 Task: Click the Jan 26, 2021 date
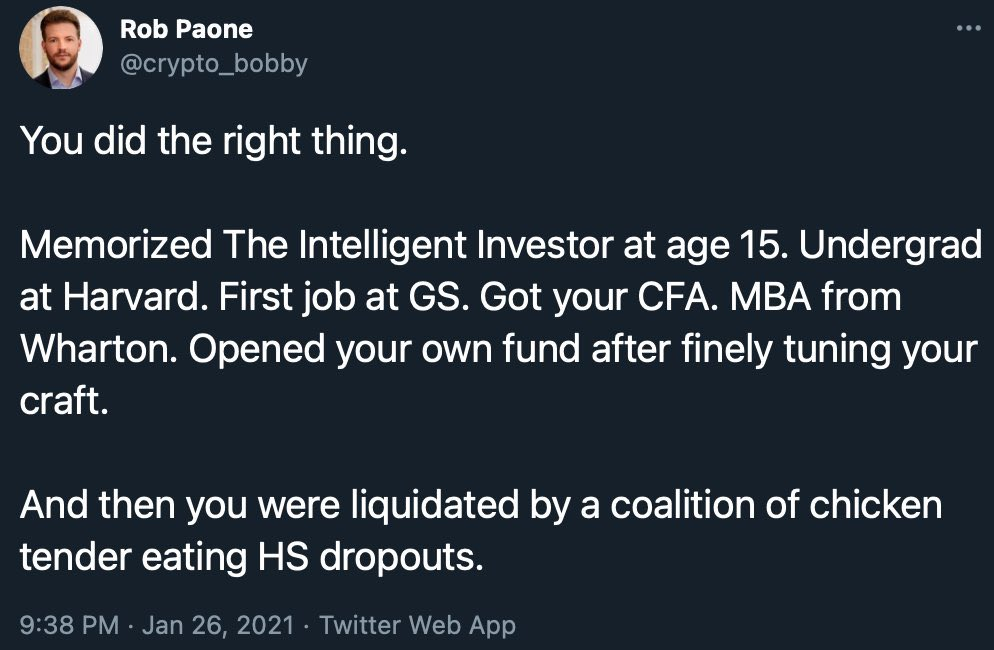(x=218, y=625)
